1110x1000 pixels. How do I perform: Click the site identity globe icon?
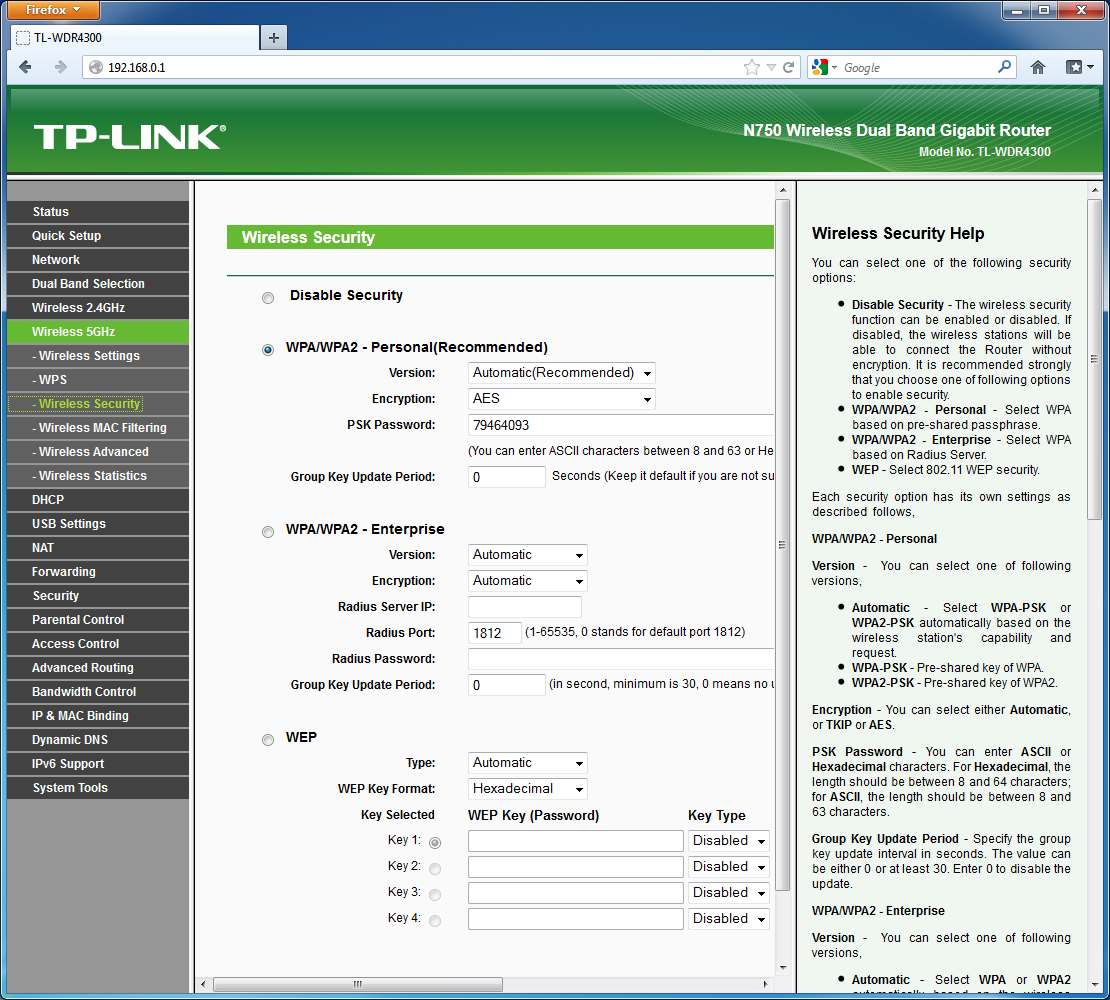pyautogui.click(x=96, y=67)
